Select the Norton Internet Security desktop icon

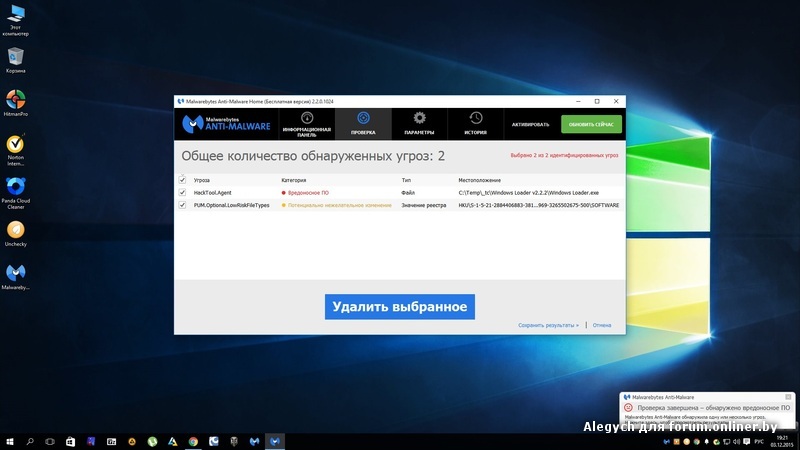point(15,150)
